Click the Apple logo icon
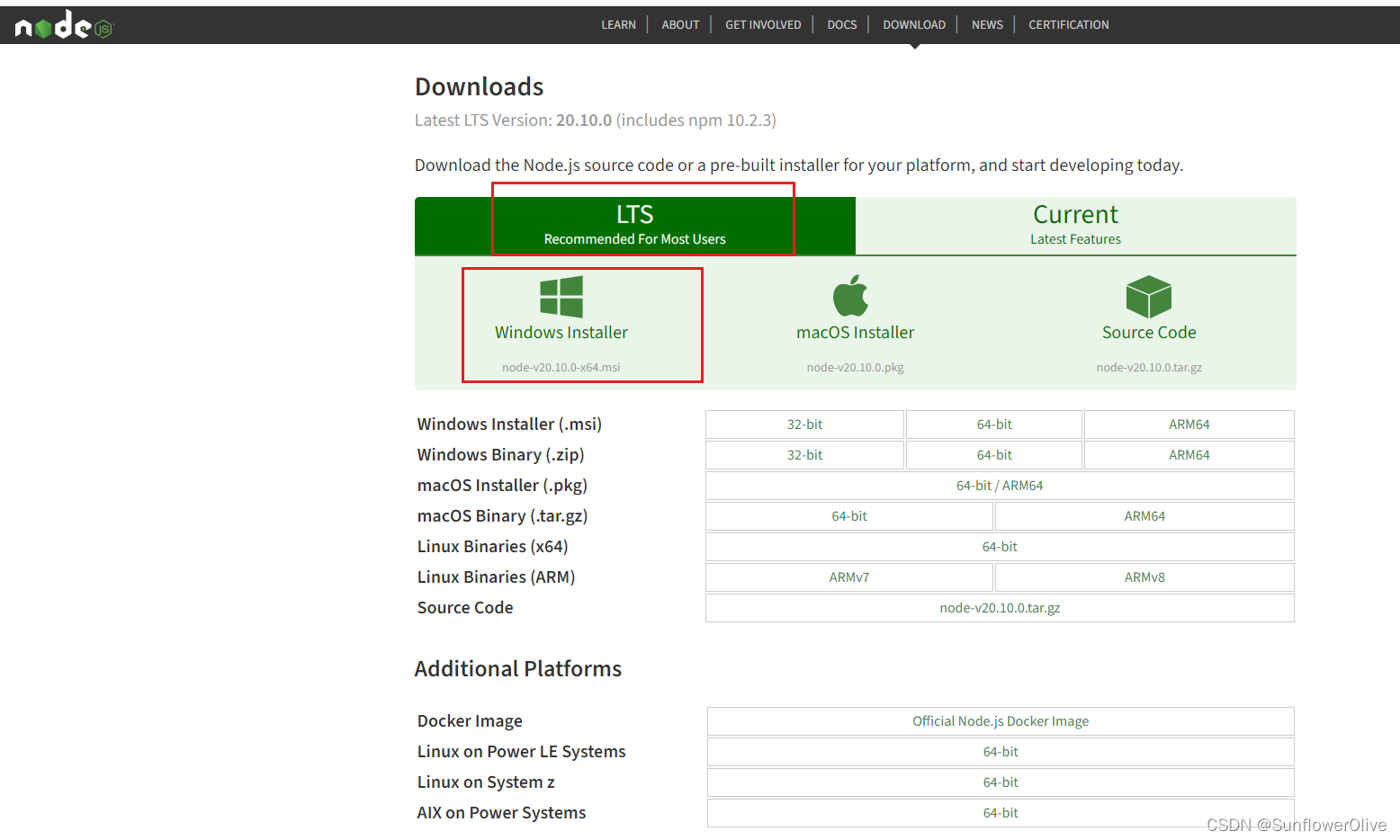1400x840 pixels. [x=851, y=296]
